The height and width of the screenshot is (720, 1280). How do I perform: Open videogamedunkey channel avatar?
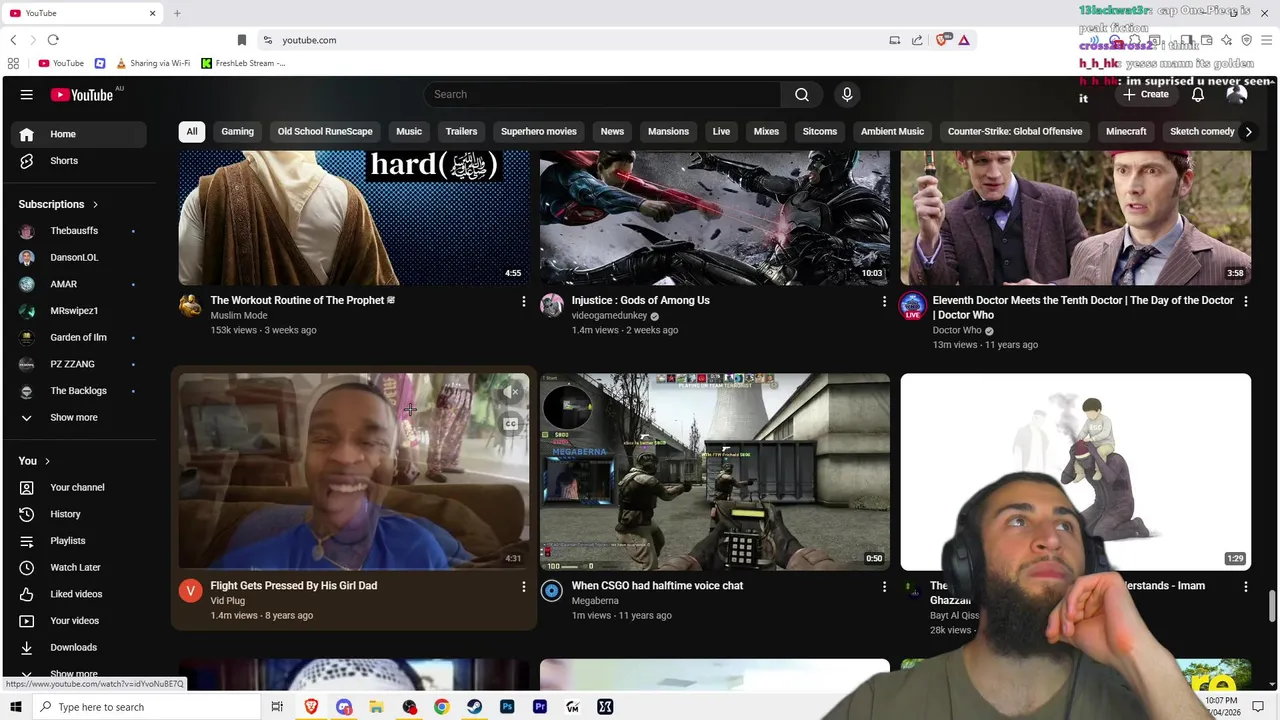point(552,305)
